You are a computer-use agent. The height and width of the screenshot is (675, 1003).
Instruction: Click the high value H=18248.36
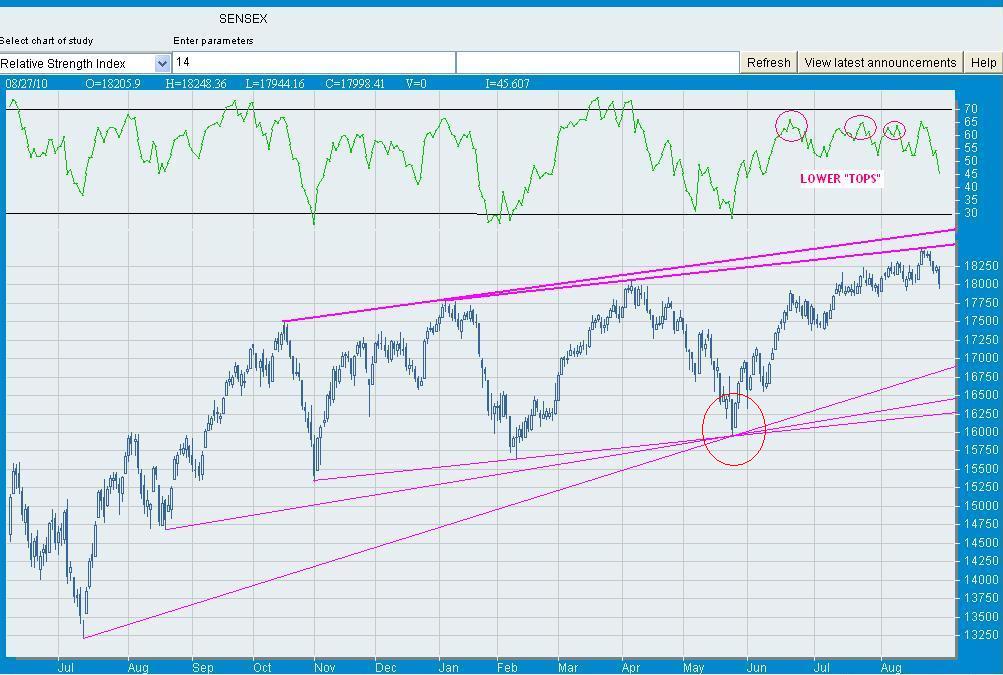pos(196,84)
